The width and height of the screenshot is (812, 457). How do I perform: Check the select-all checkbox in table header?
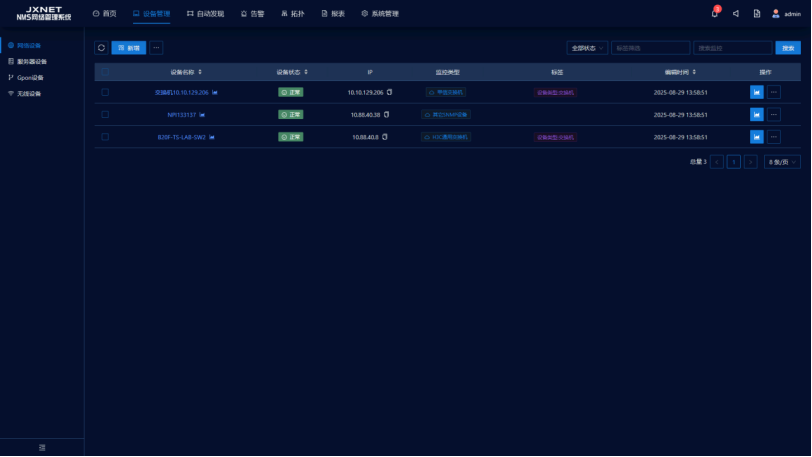coord(105,72)
